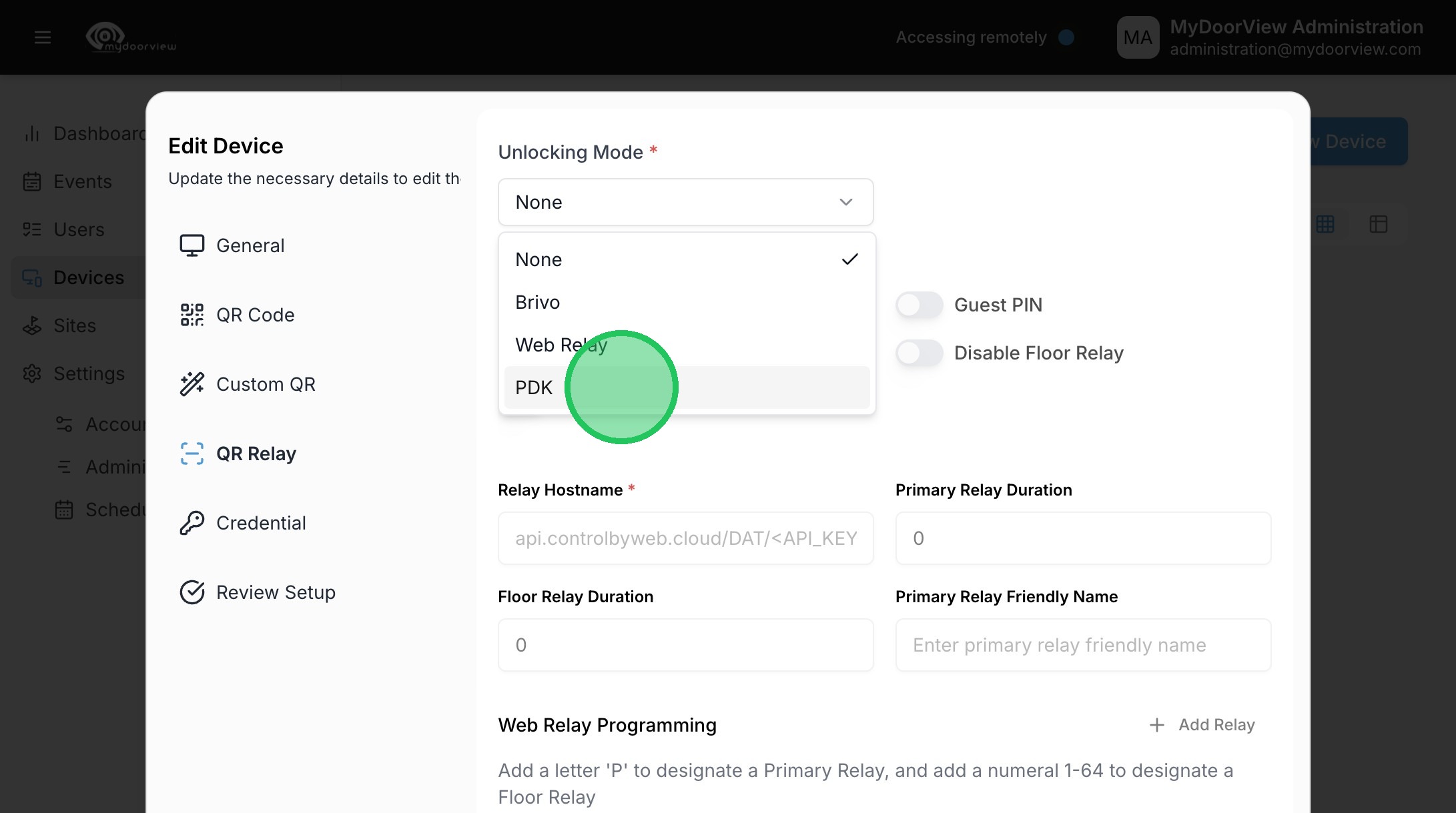Click the Sites sidebar icon
Viewport: 1456px width, 813px height.
point(32,325)
